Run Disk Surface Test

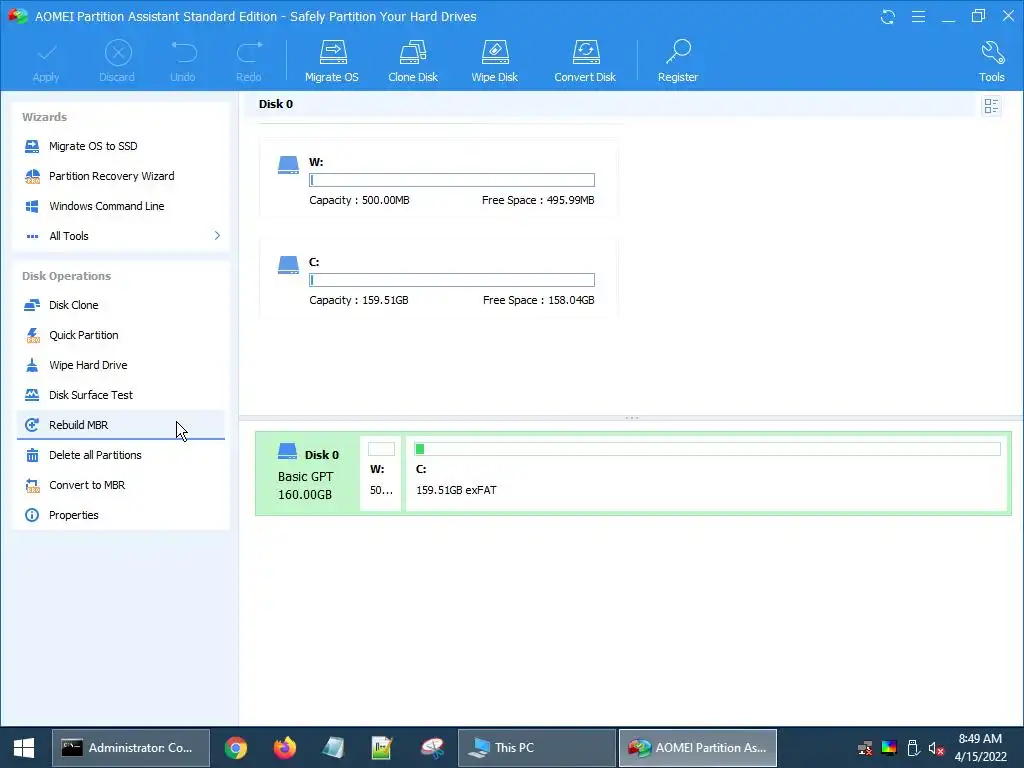click(x=120, y=395)
